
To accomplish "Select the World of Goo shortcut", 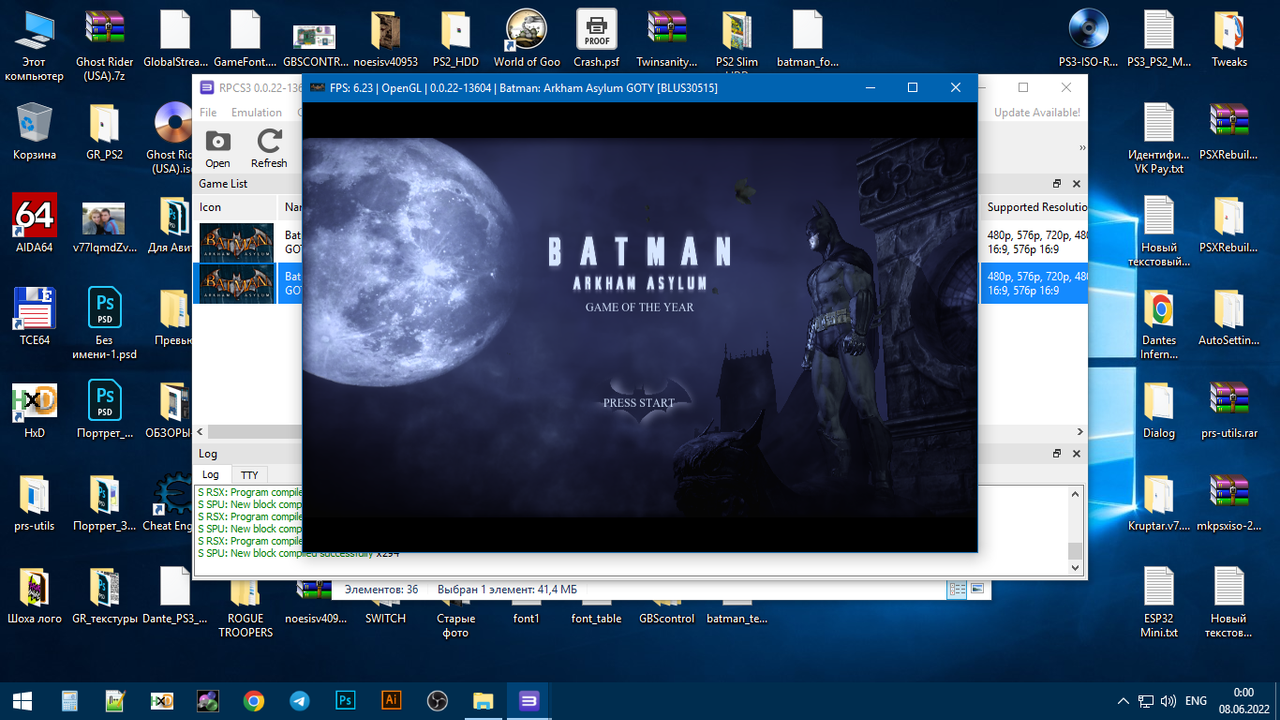I will pos(526,39).
